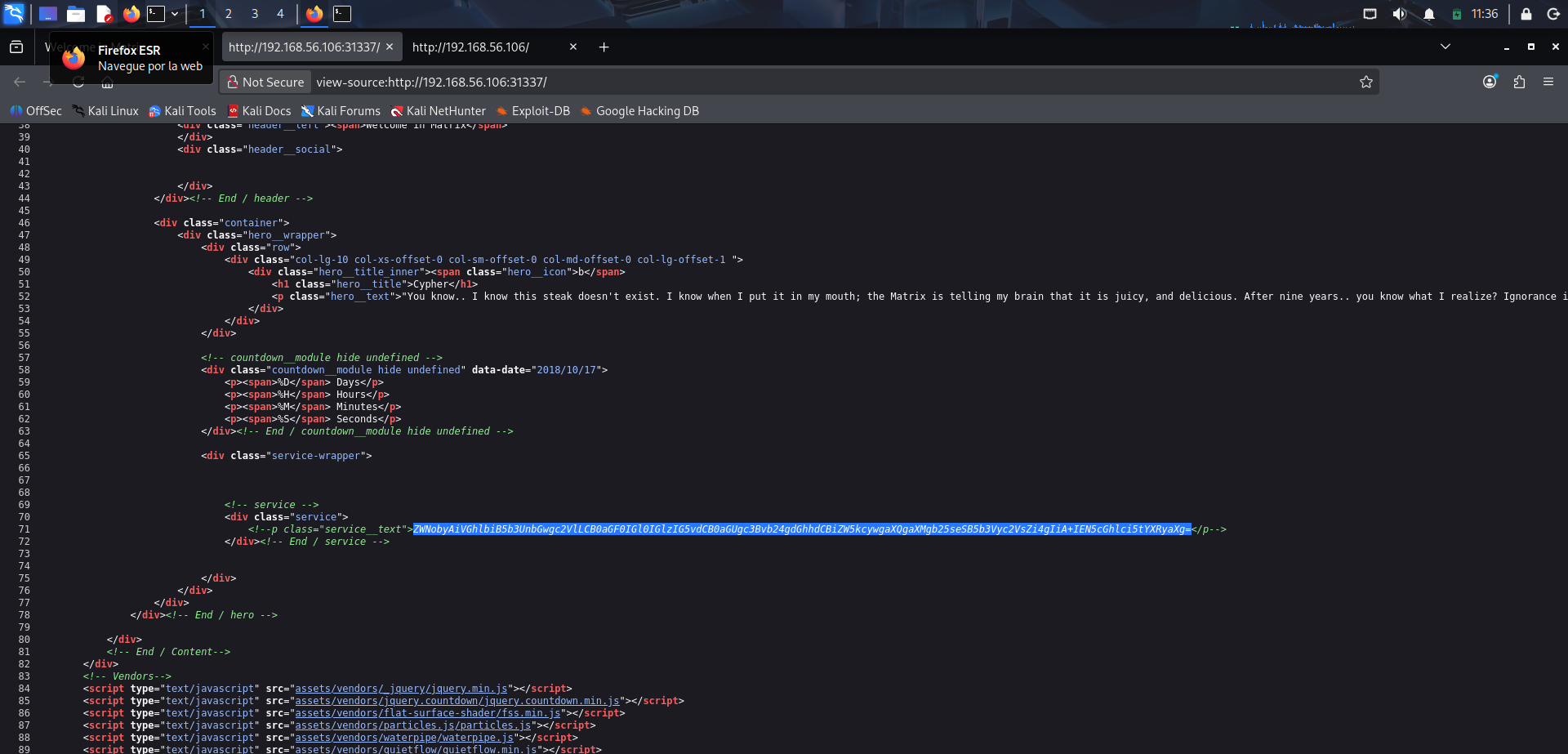Screen dimensions: 1568x754
Task: Switch to workspace 3
Action: point(255,14)
